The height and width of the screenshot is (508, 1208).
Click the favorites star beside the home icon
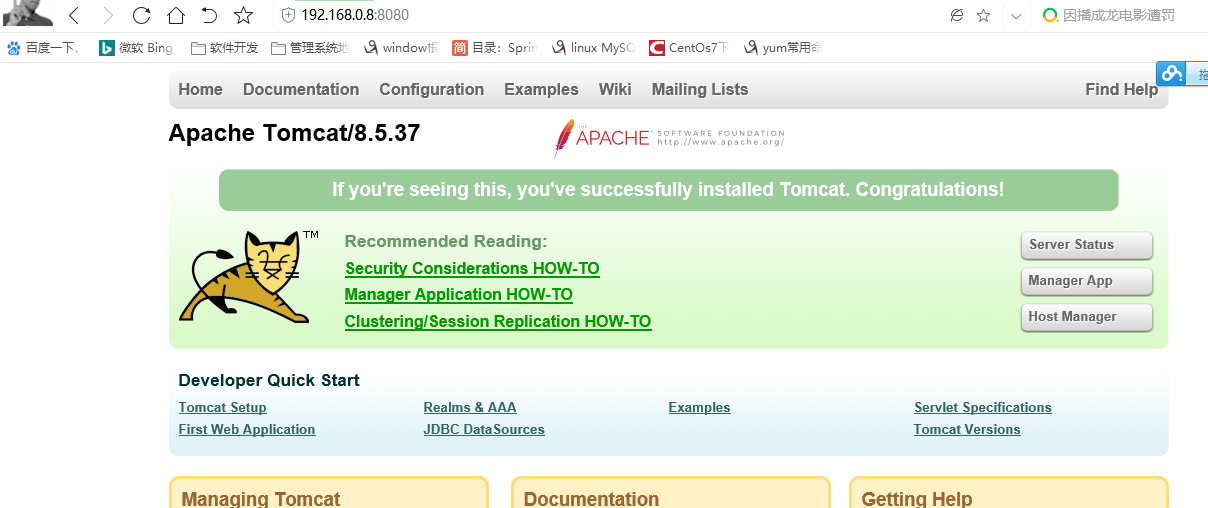(243, 15)
